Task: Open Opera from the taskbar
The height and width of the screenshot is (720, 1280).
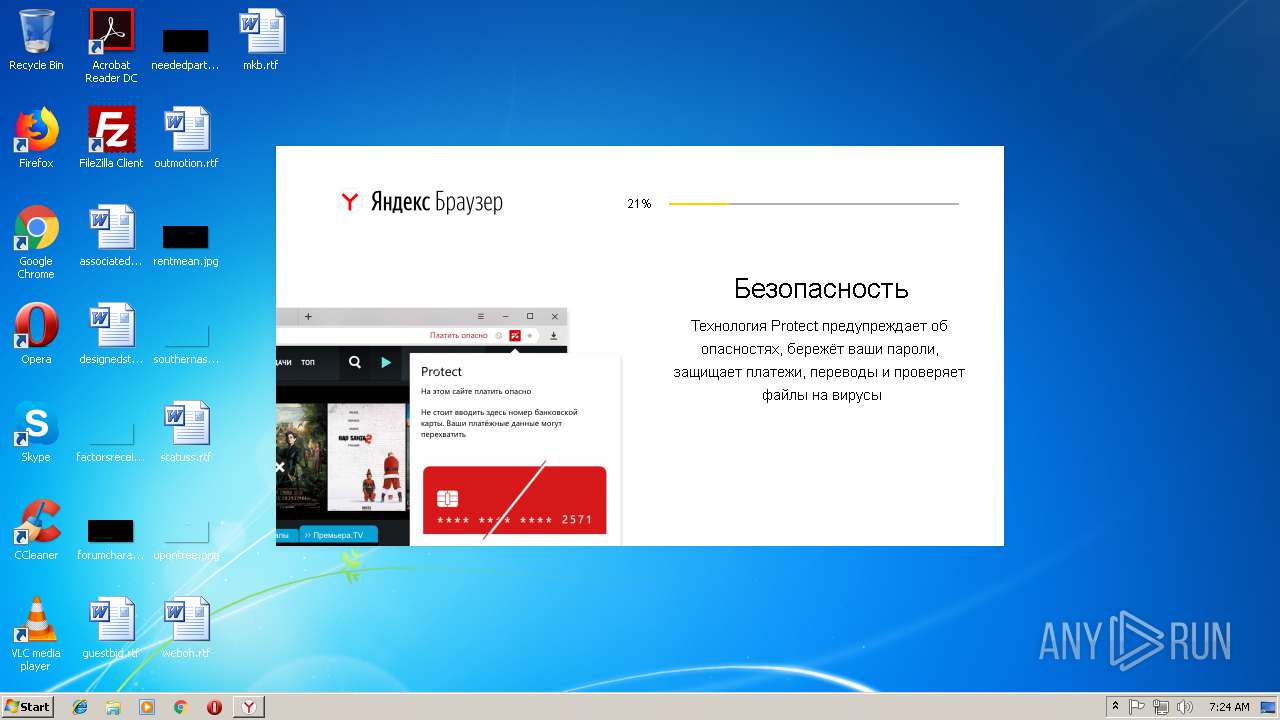Action: [214, 707]
